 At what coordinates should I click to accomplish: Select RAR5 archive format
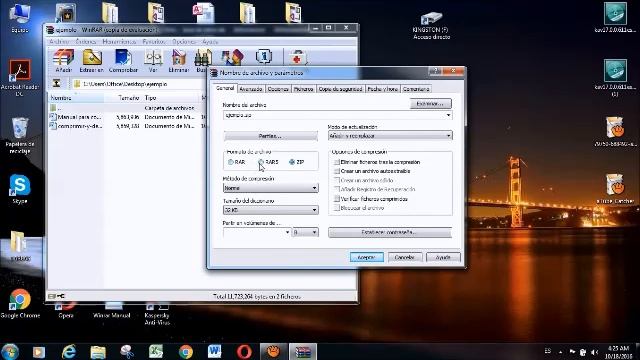[x=261, y=162]
